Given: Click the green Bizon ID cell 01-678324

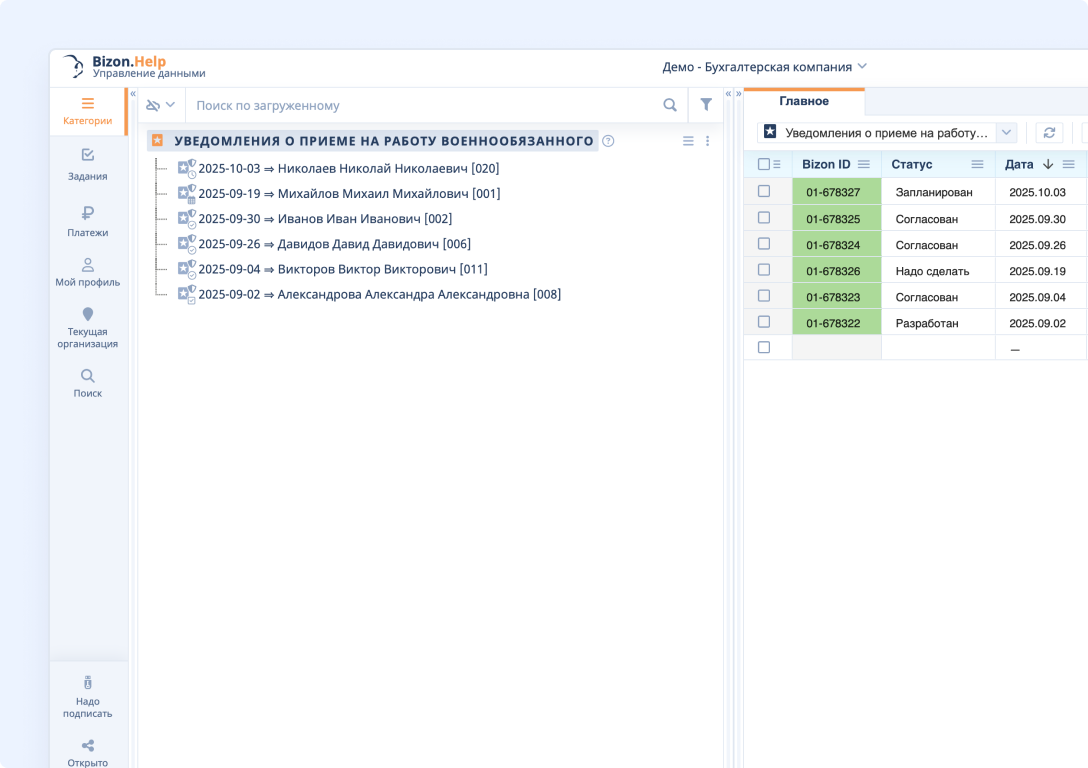Looking at the screenshot, I should tap(836, 245).
